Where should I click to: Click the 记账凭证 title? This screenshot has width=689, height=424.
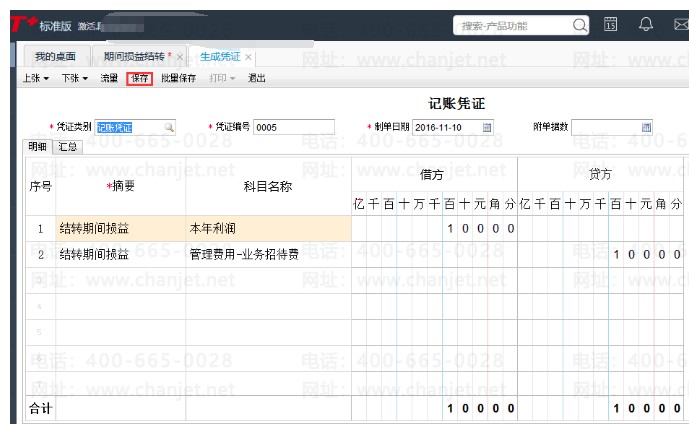click(457, 104)
